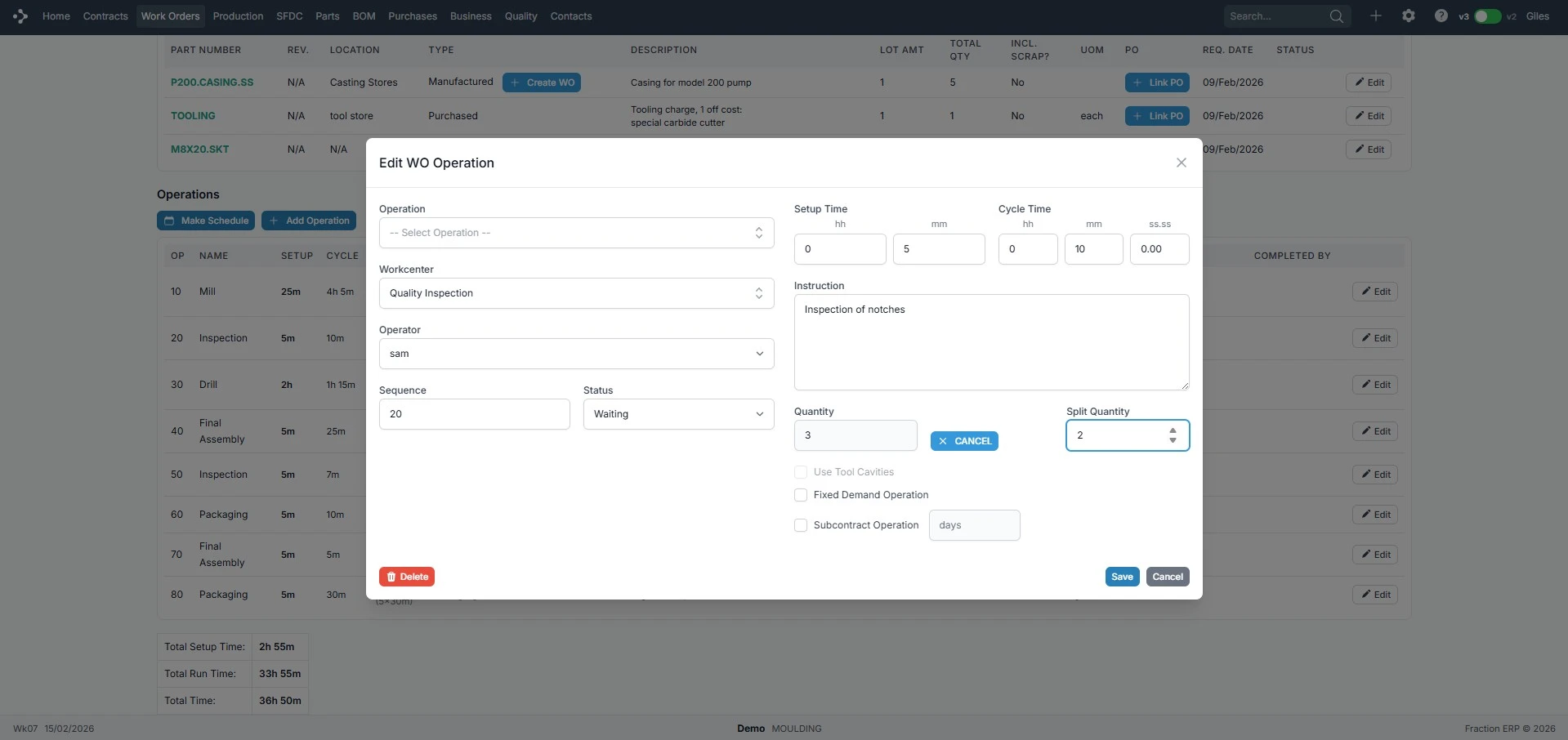Go to the Purchases menu
Image resolution: width=1568 pixels, height=740 pixels.
[412, 16]
